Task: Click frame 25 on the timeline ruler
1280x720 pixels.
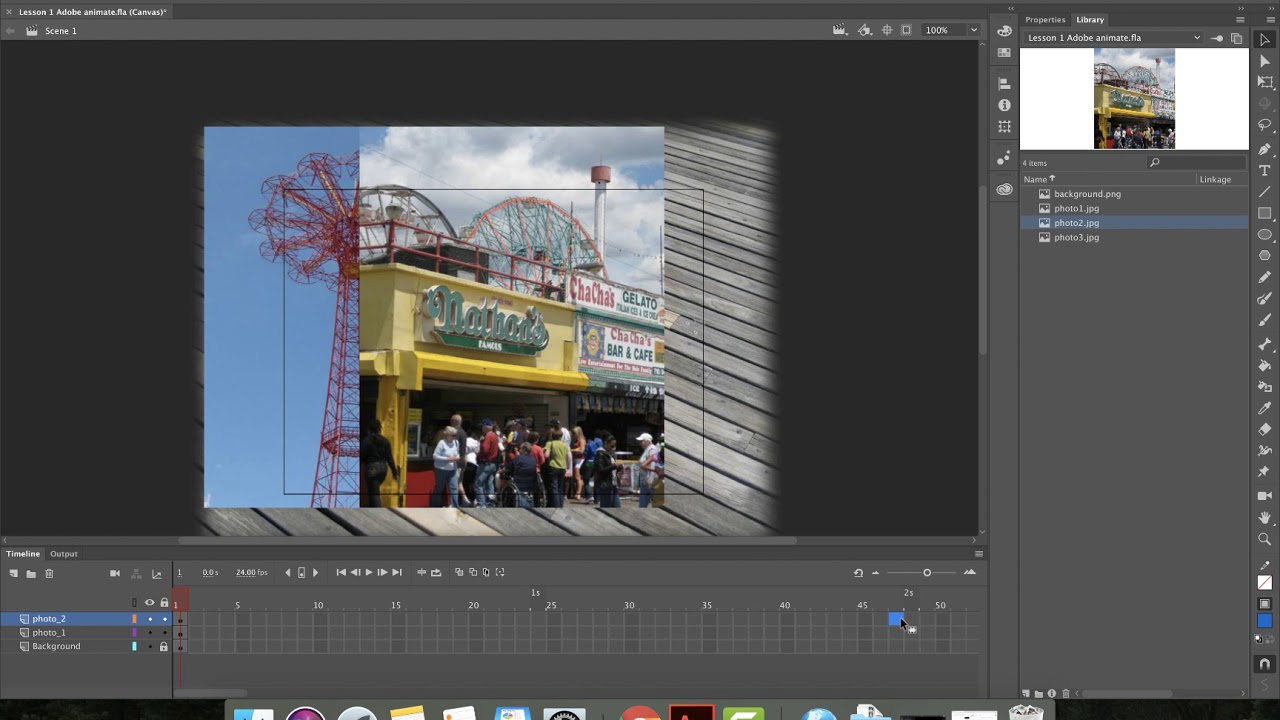Action: click(551, 605)
